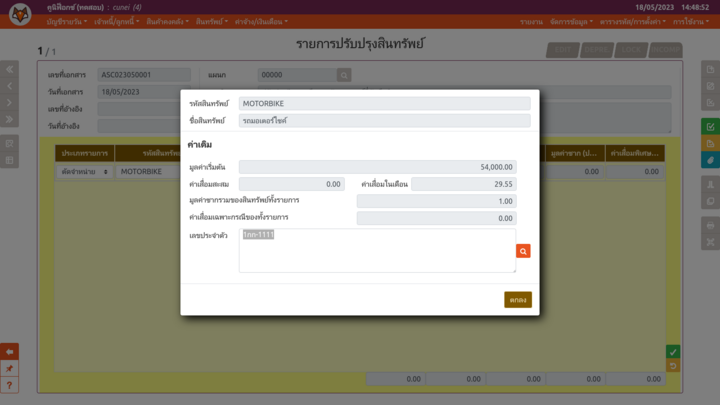Image resolution: width=720 pixels, height=405 pixels.
Task: Click the orange back arrow icon
Action: tap(9, 352)
